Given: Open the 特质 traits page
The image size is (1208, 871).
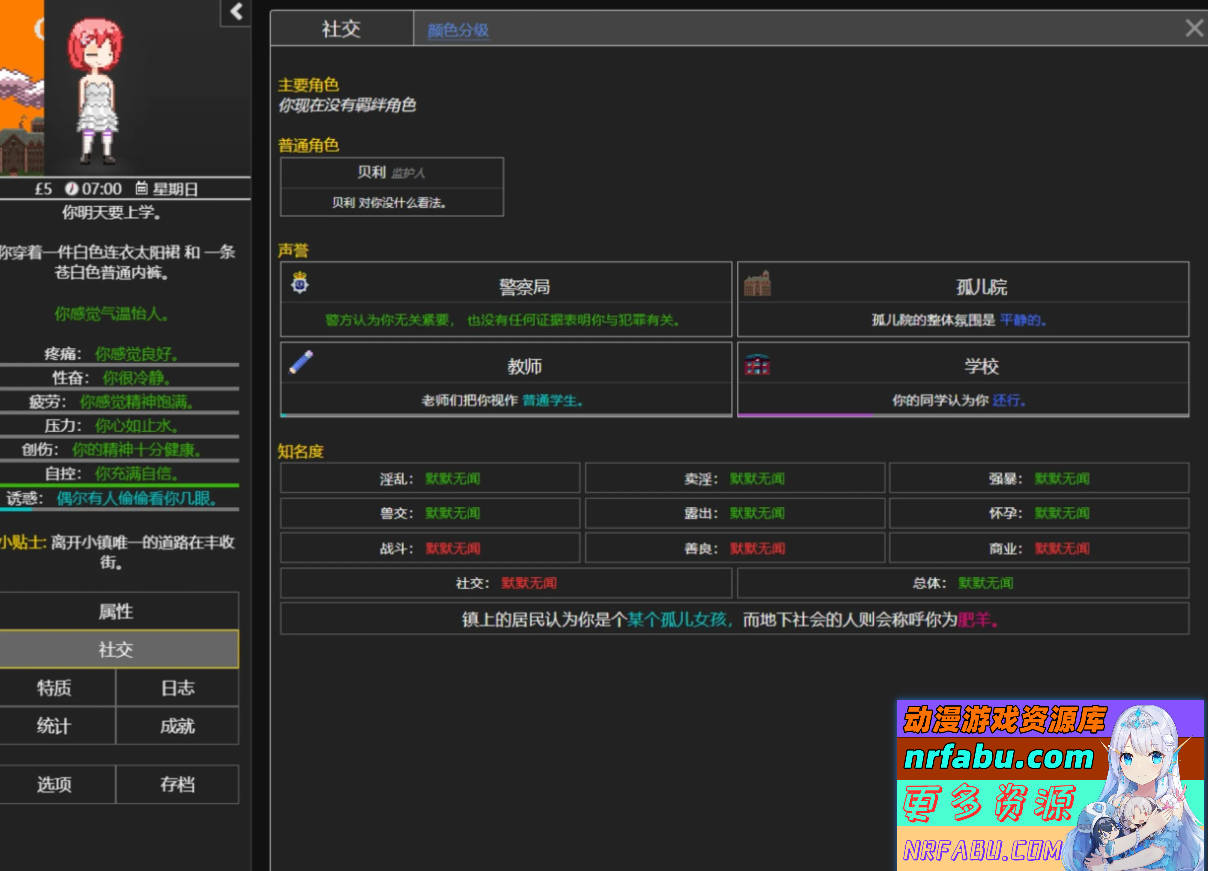Looking at the screenshot, I should [x=55, y=688].
